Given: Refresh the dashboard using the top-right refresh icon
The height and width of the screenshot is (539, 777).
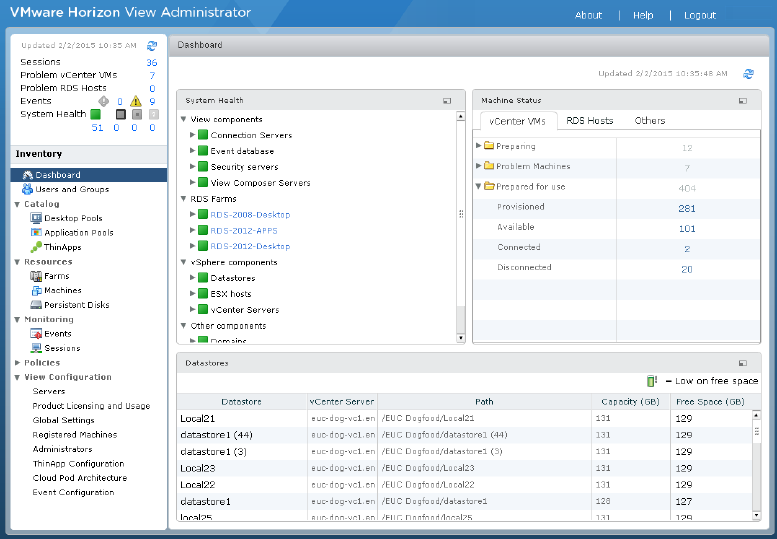Looking at the screenshot, I should pos(748,73).
